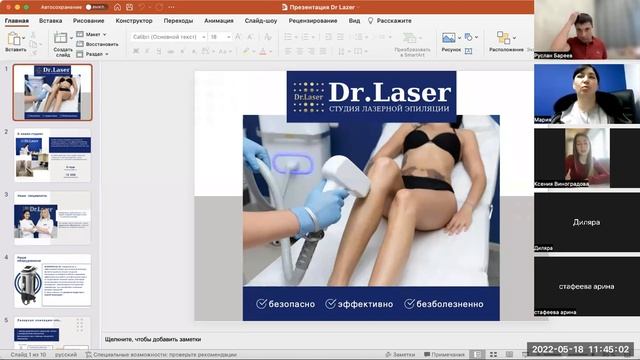Open the Вставка ribbon tab
The height and width of the screenshot is (360, 640).
(x=51, y=21)
